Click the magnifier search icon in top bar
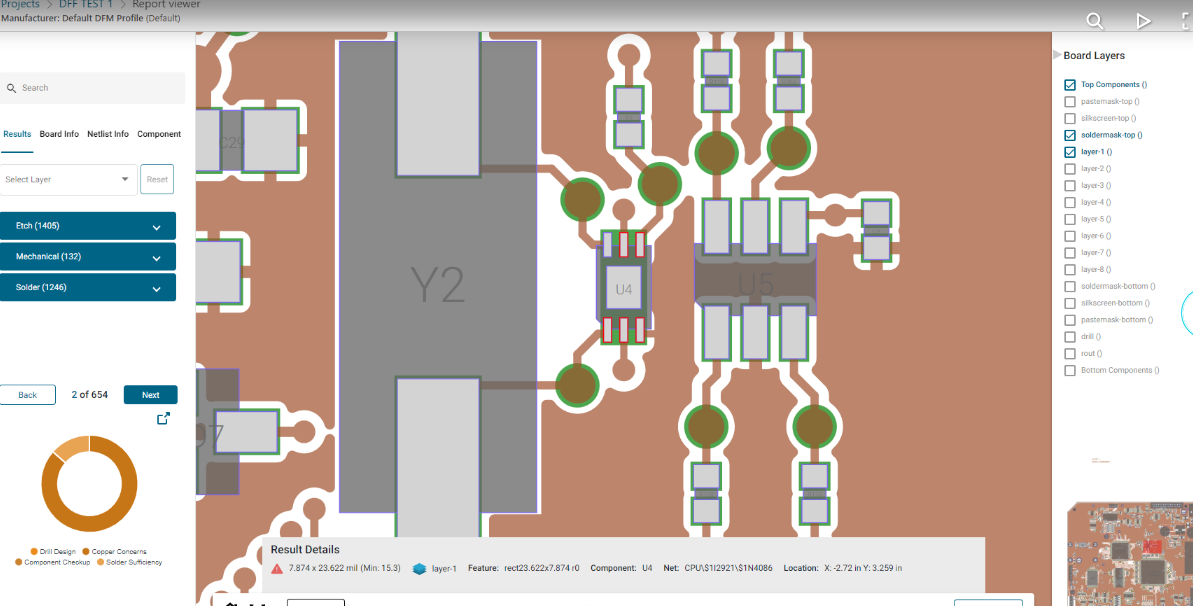 tap(1095, 21)
